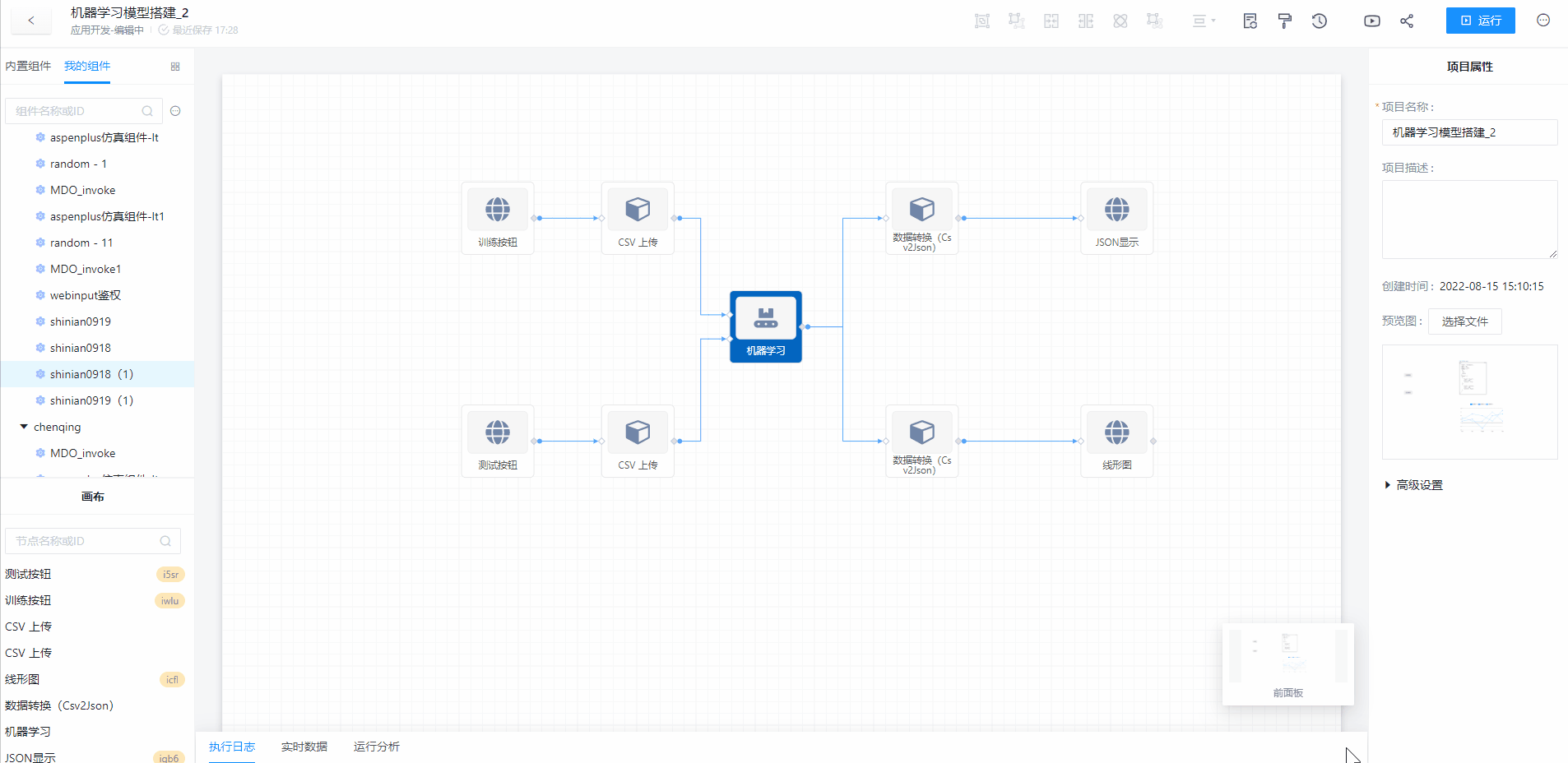
Task: Switch to the 实时数据 tab
Action: (304, 747)
